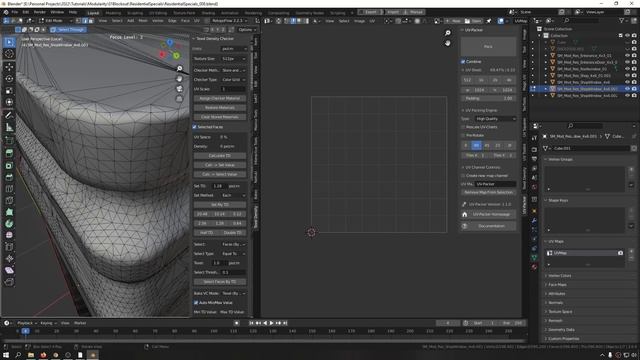Hide the Collection with its eye icon
Viewport: 640px width, 360px height.
(x=627, y=36)
